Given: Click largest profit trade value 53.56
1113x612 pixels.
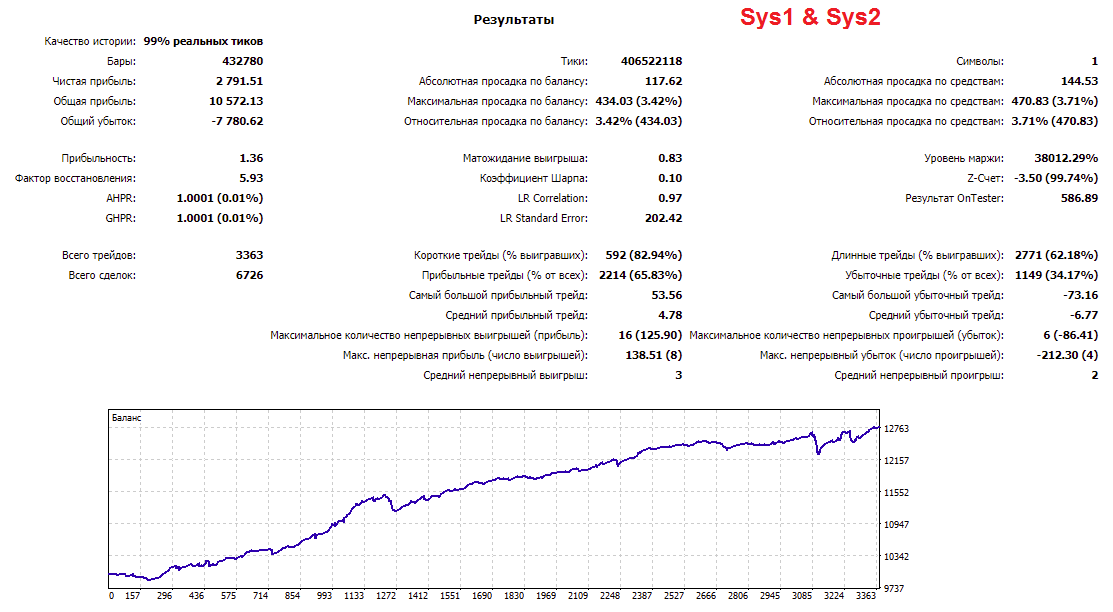Looking at the screenshot, I should [667, 295].
